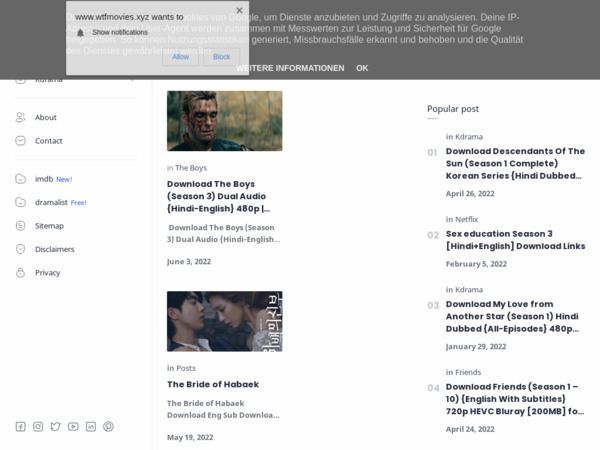The image size is (600, 450).
Task: Open My Love from Another Star post
Action: coord(512,316)
